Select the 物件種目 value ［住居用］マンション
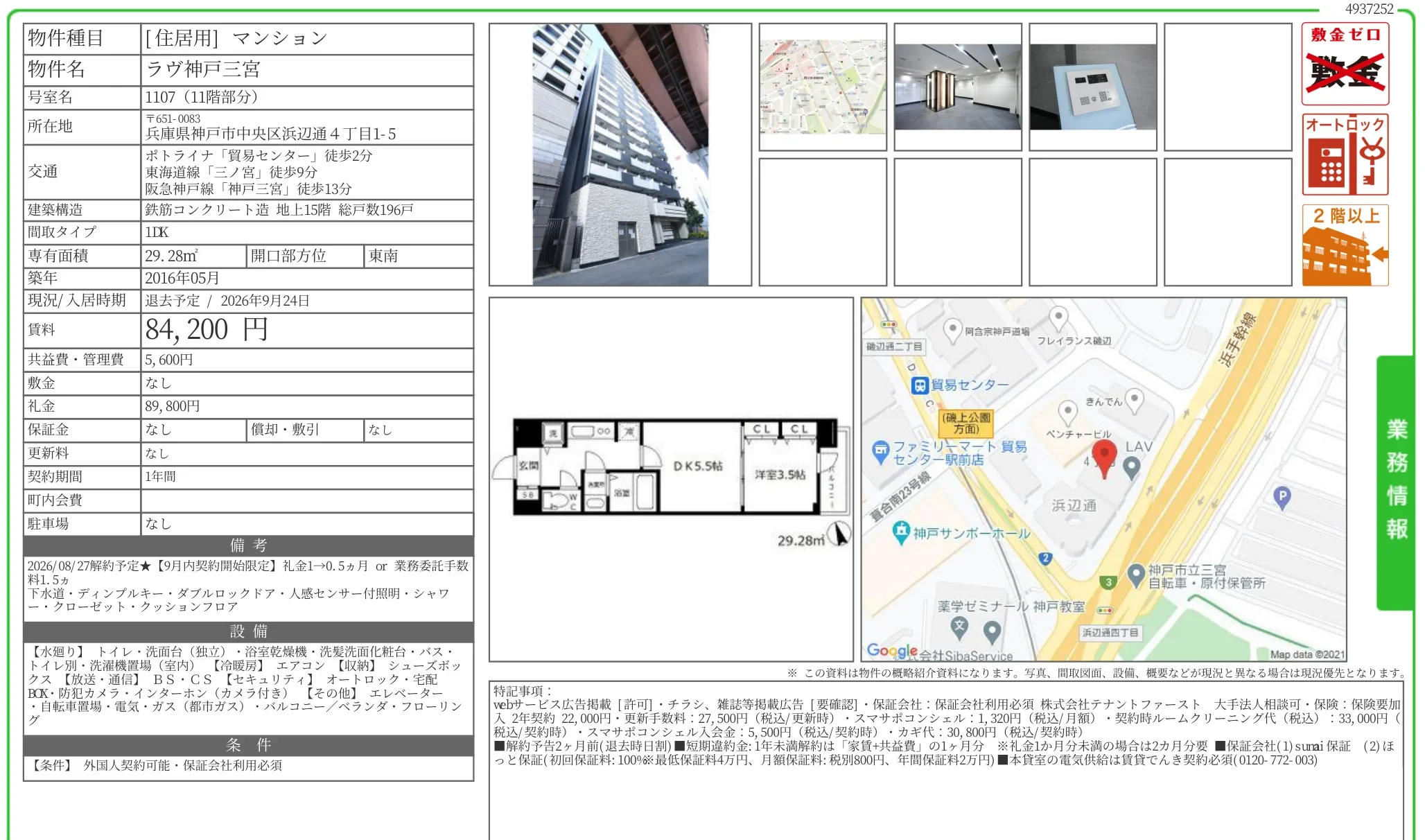 click(x=236, y=39)
